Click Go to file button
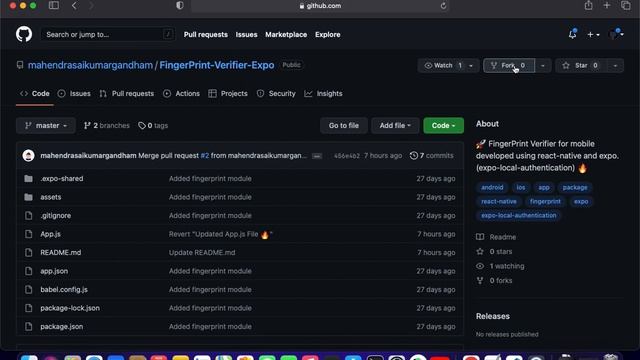The image size is (640, 360). pos(344,125)
